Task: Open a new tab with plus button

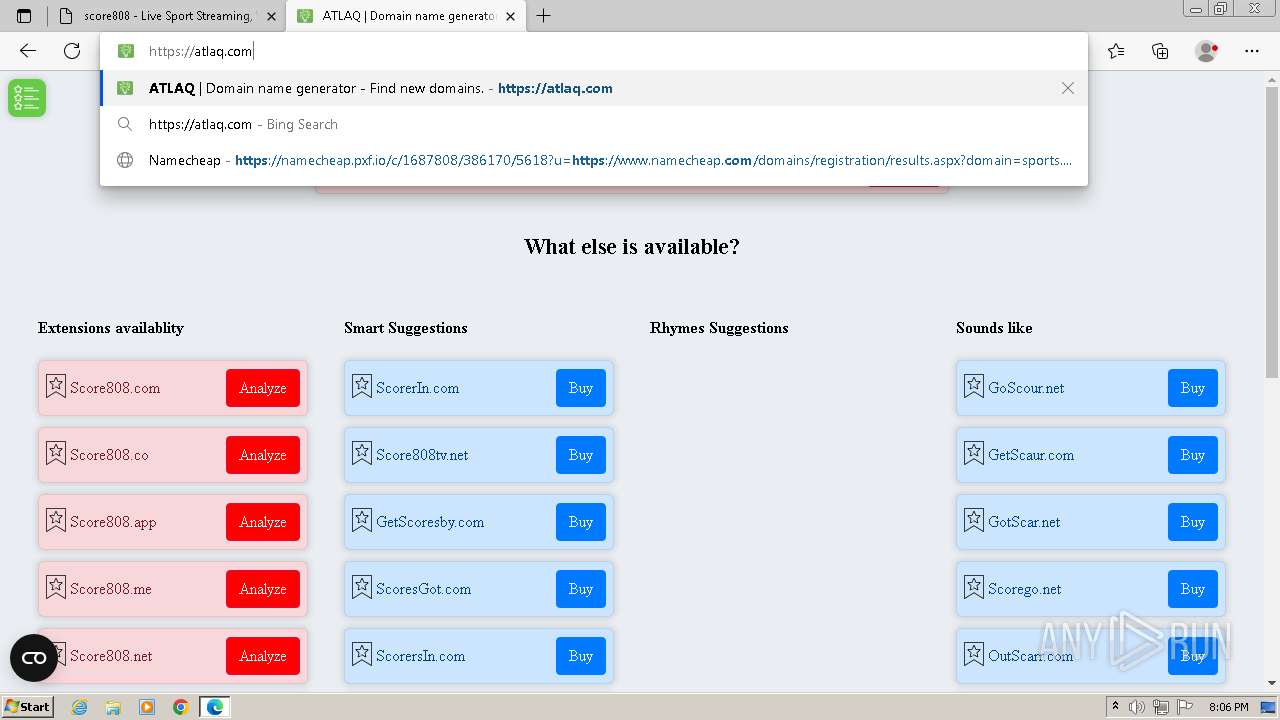Action: click(543, 16)
